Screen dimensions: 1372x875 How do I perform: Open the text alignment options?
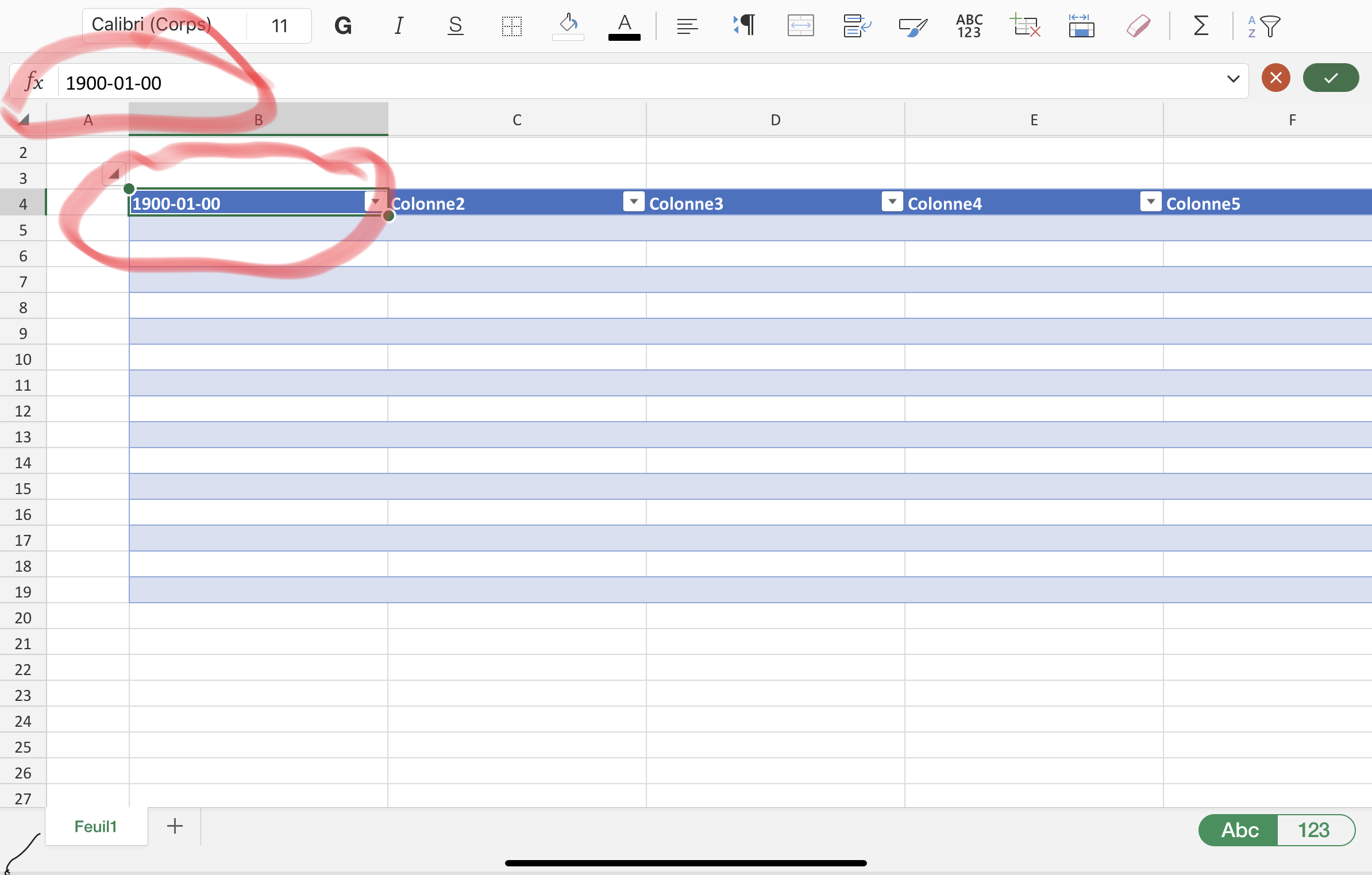(x=687, y=26)
